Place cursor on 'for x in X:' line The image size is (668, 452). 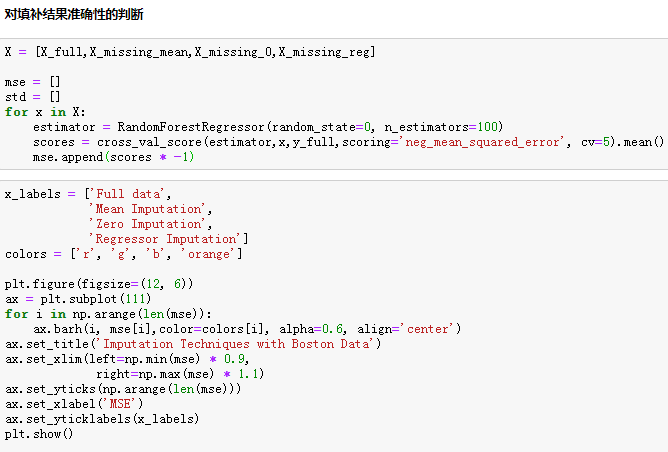[44, 112]
